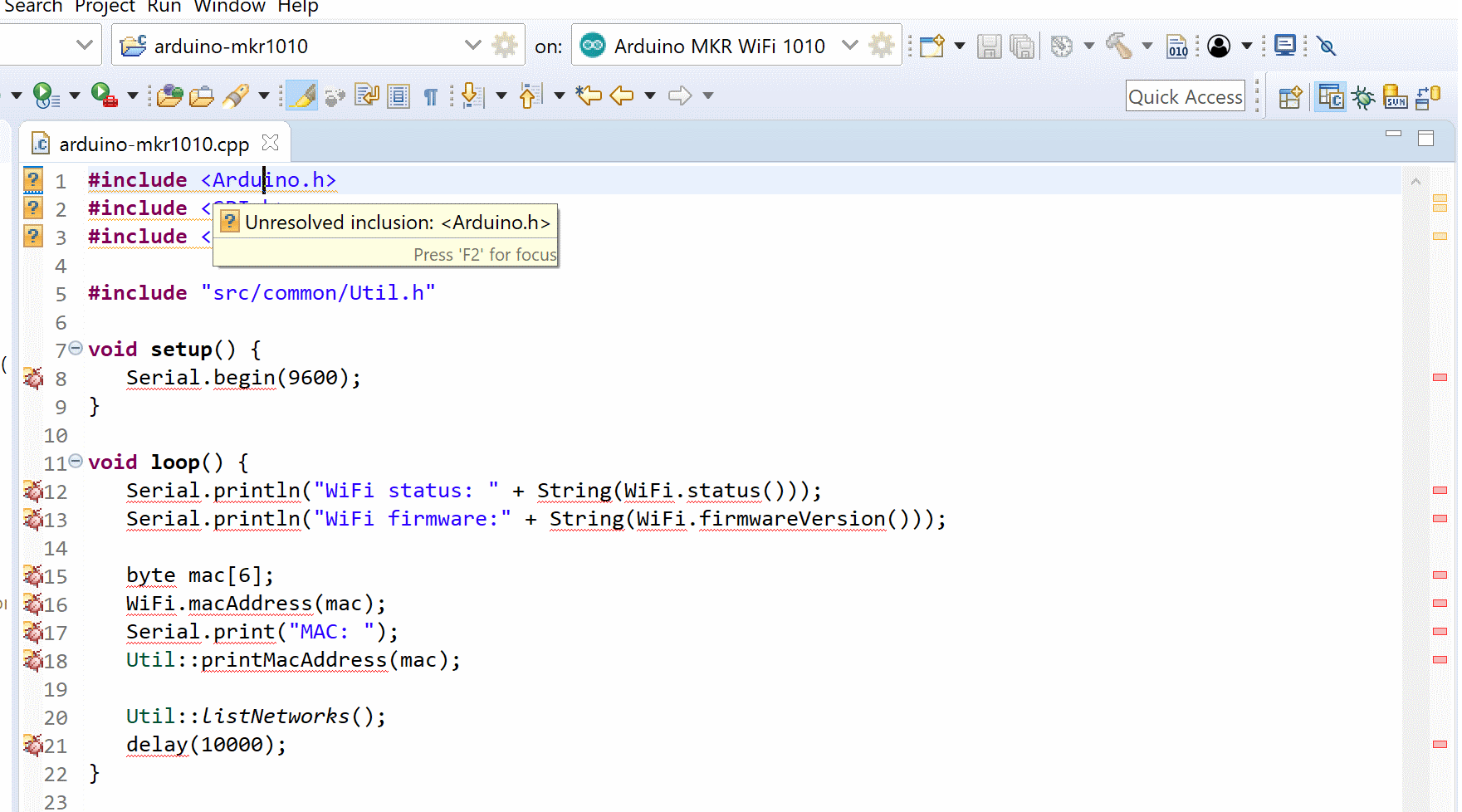Click the binary 010 file icon
This screenshot has height=812, width=1462.
click(1177, 46)
